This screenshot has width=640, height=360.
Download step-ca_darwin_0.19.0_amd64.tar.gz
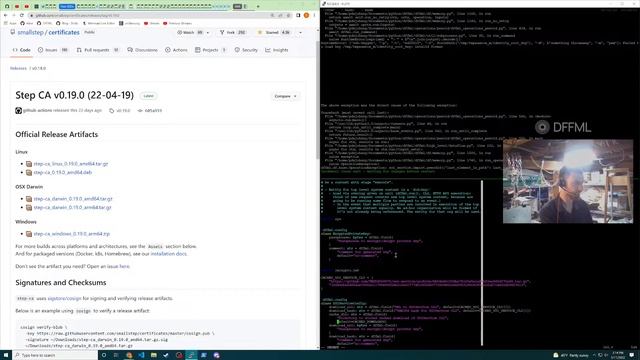(73, 199)
